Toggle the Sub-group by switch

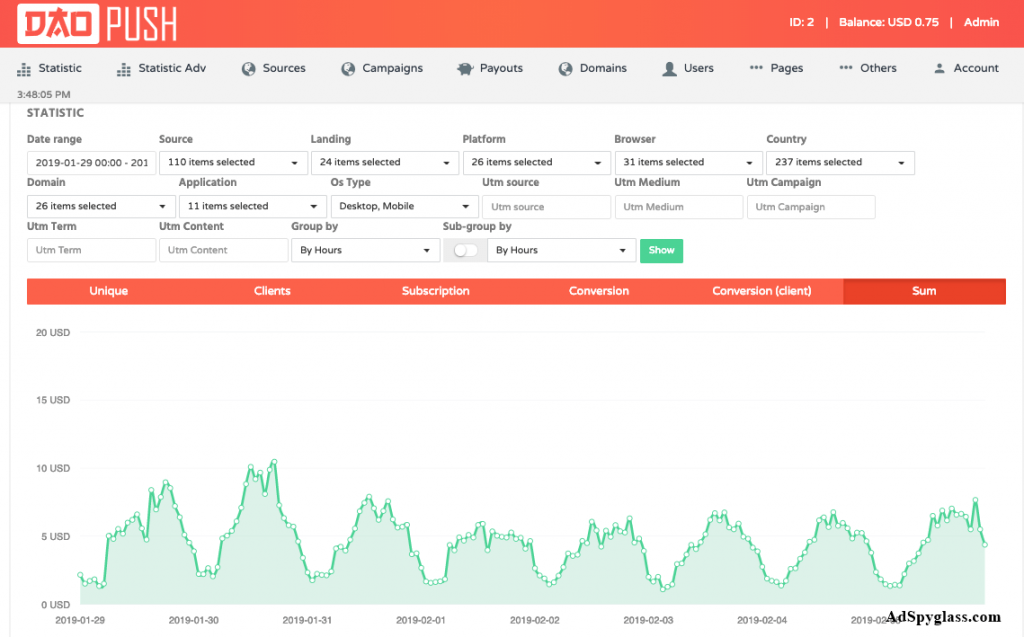pos(465,250)
